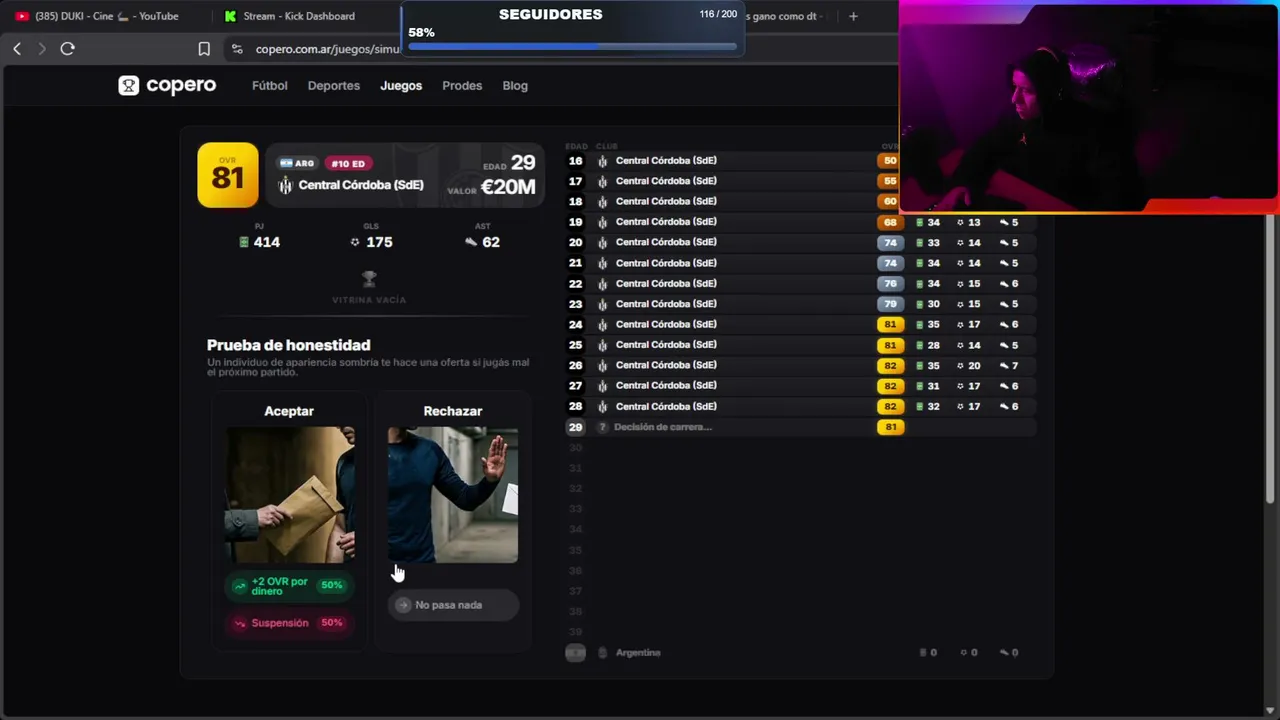The width and height of the screenshot is (1280, 720).
Task: Click the question mark on Decisión de carrera row
Action: (602, 427)
